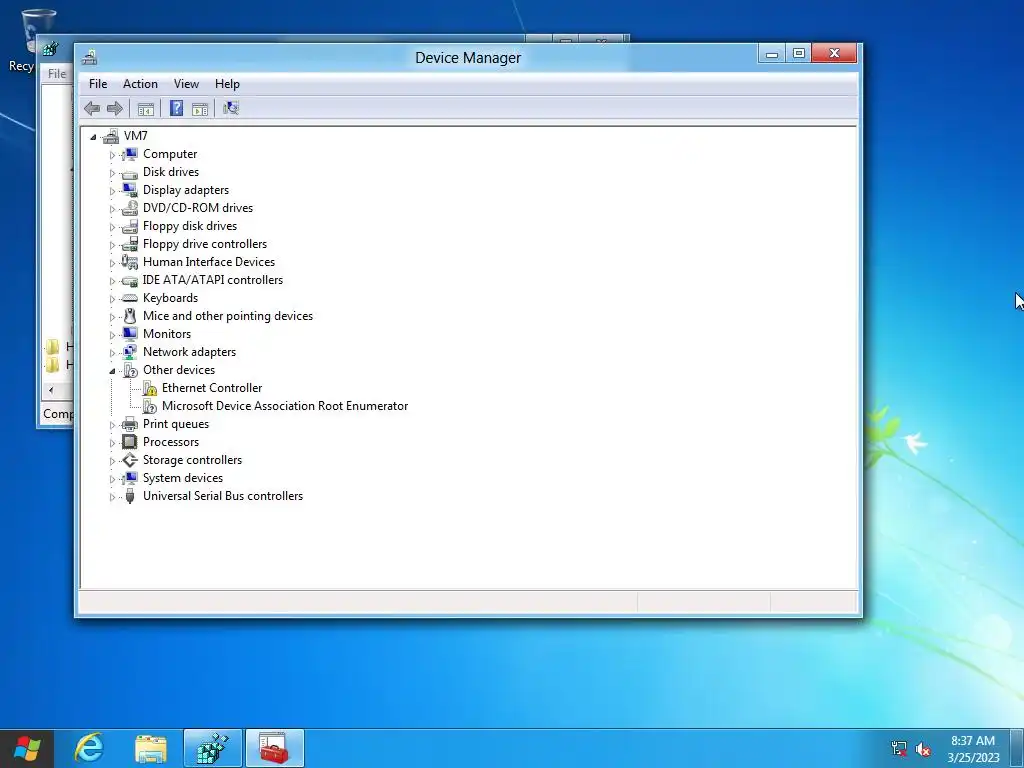Select the Other devices label

click(x=179, y=370)
